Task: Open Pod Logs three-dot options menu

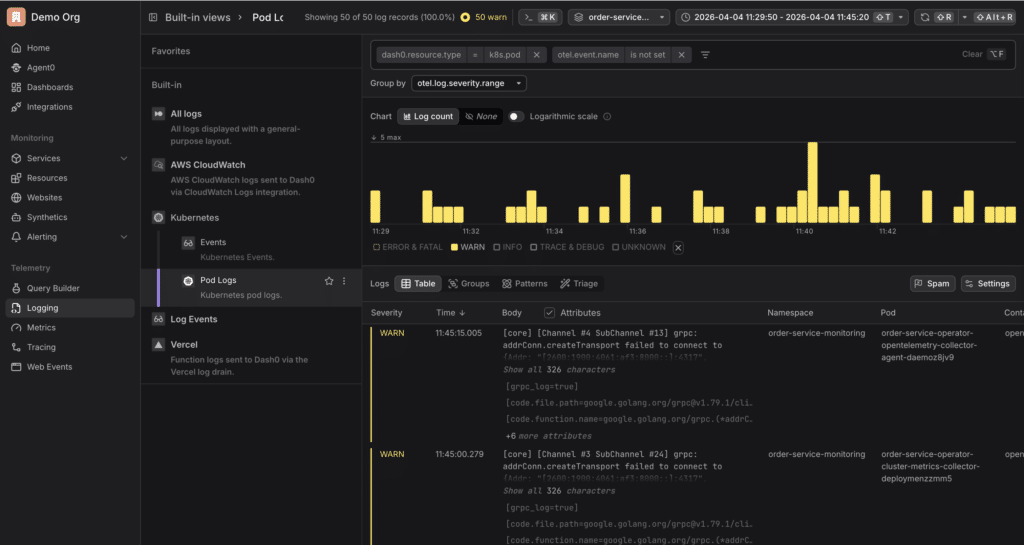Action: [x=345, y=281]
